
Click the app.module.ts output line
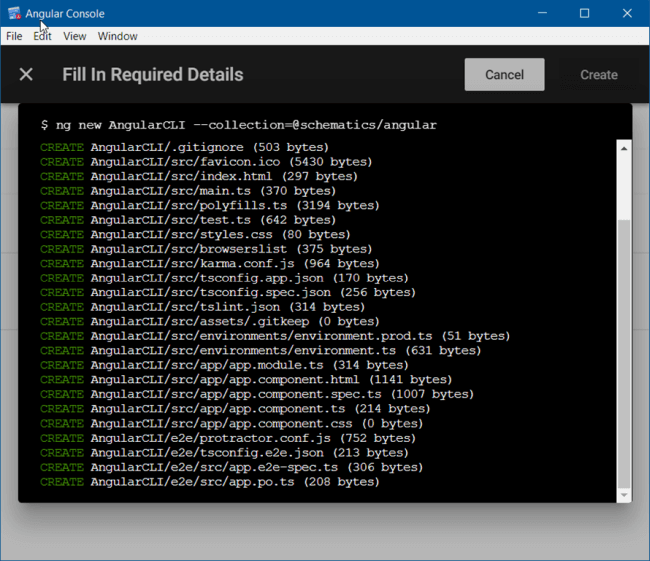224,365
